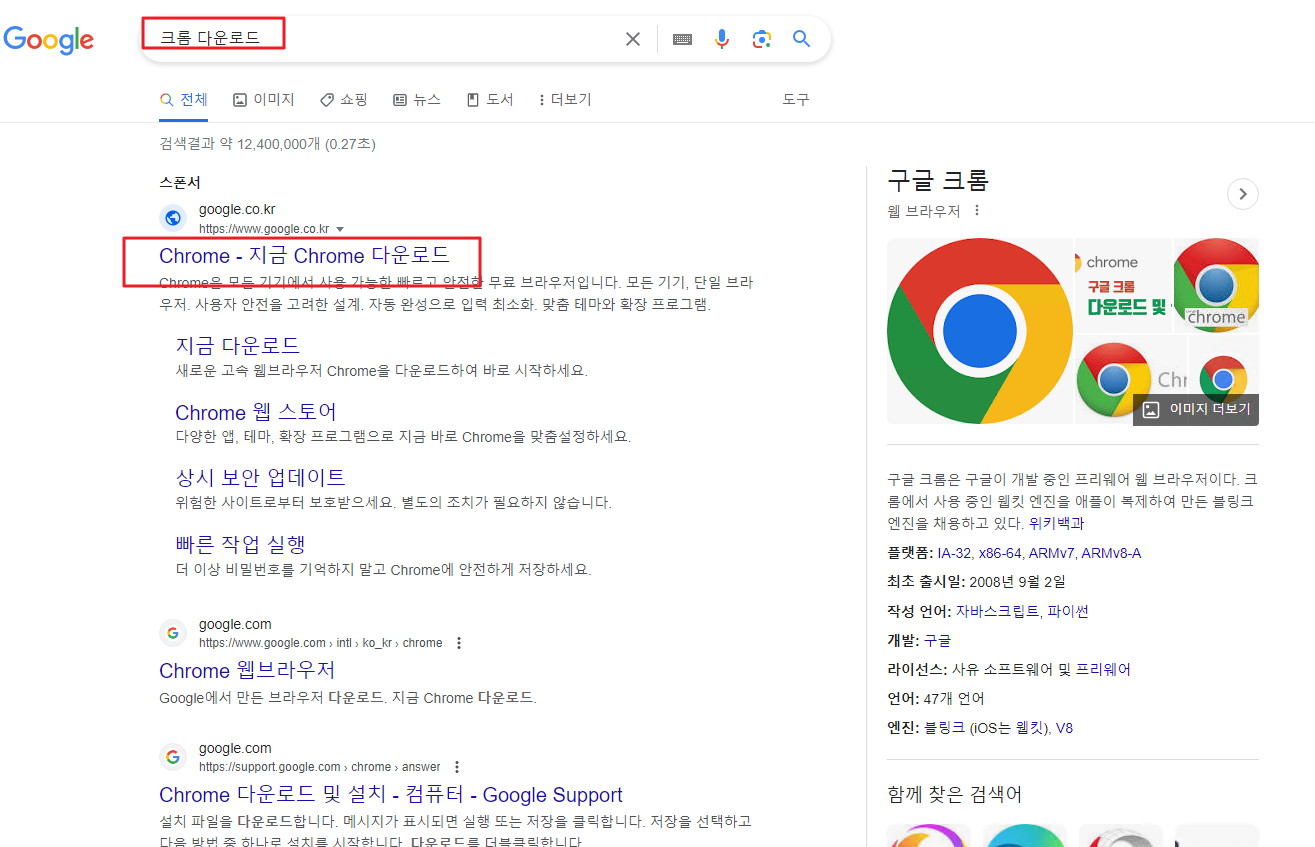Click the 이미지 더보기 button

1196,409
